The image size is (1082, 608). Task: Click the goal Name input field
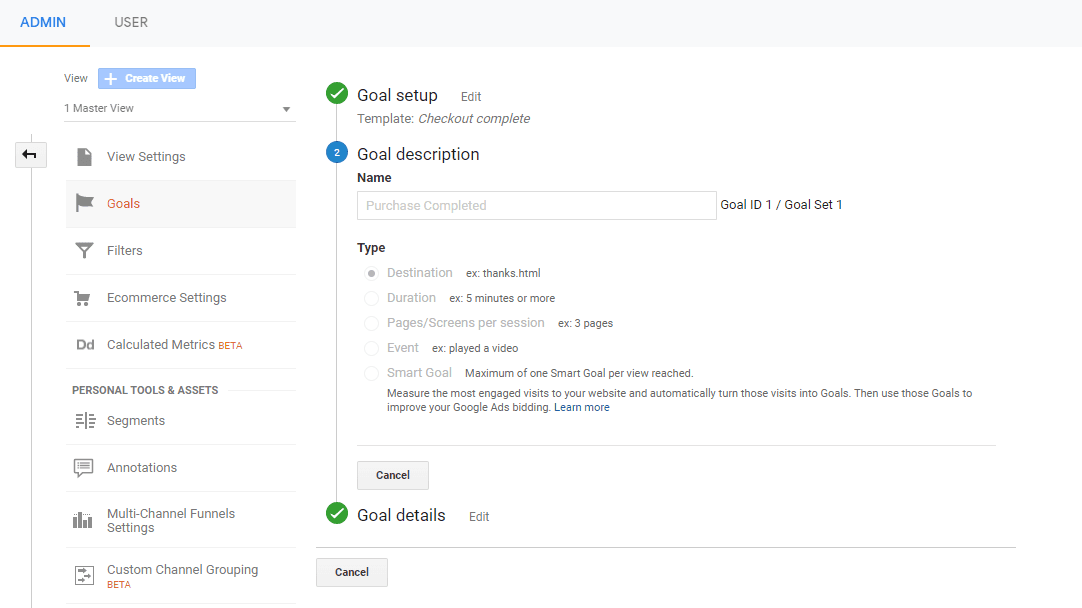pyautogui.click(x=536, y=205)
